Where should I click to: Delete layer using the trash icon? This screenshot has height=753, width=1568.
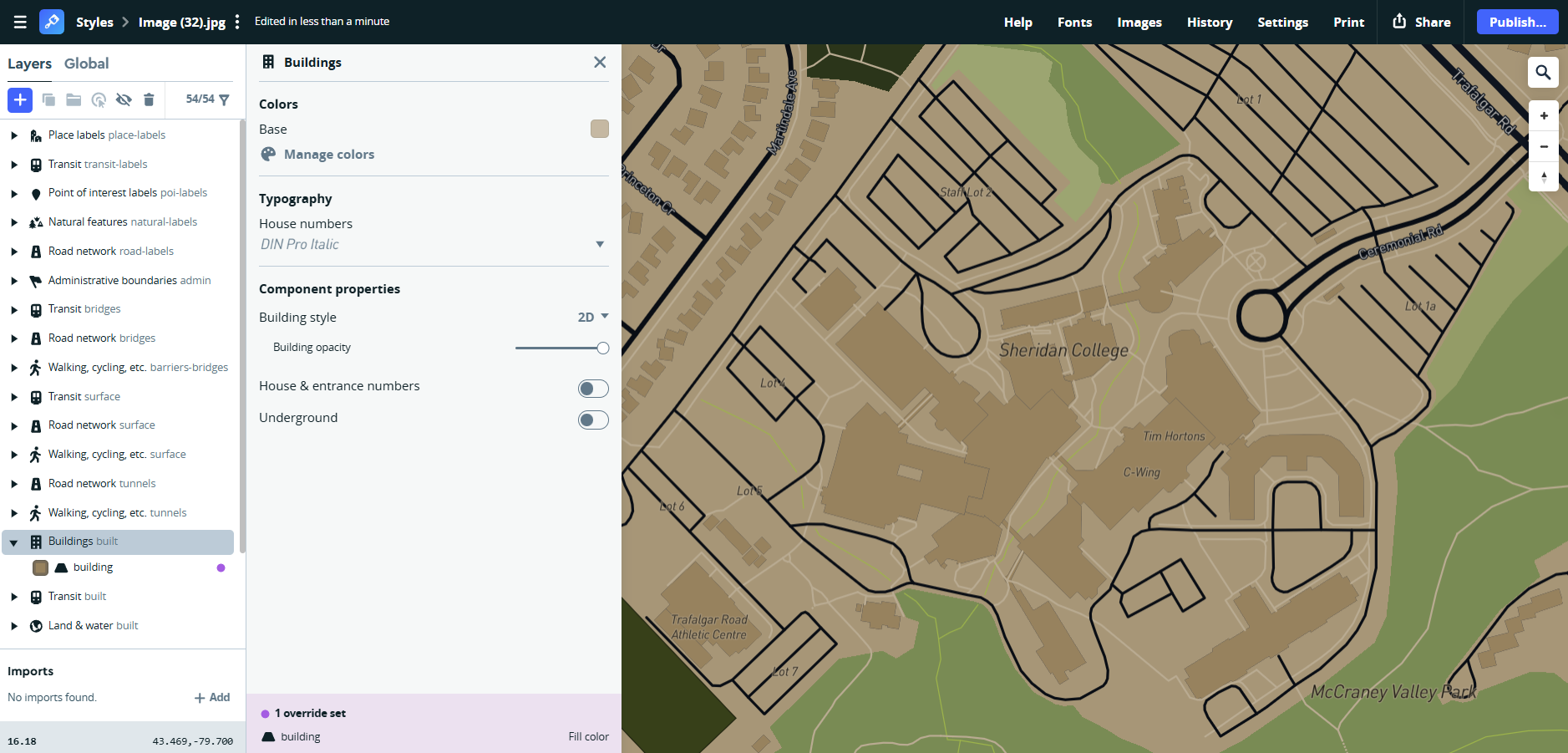(x=149, y=99)
